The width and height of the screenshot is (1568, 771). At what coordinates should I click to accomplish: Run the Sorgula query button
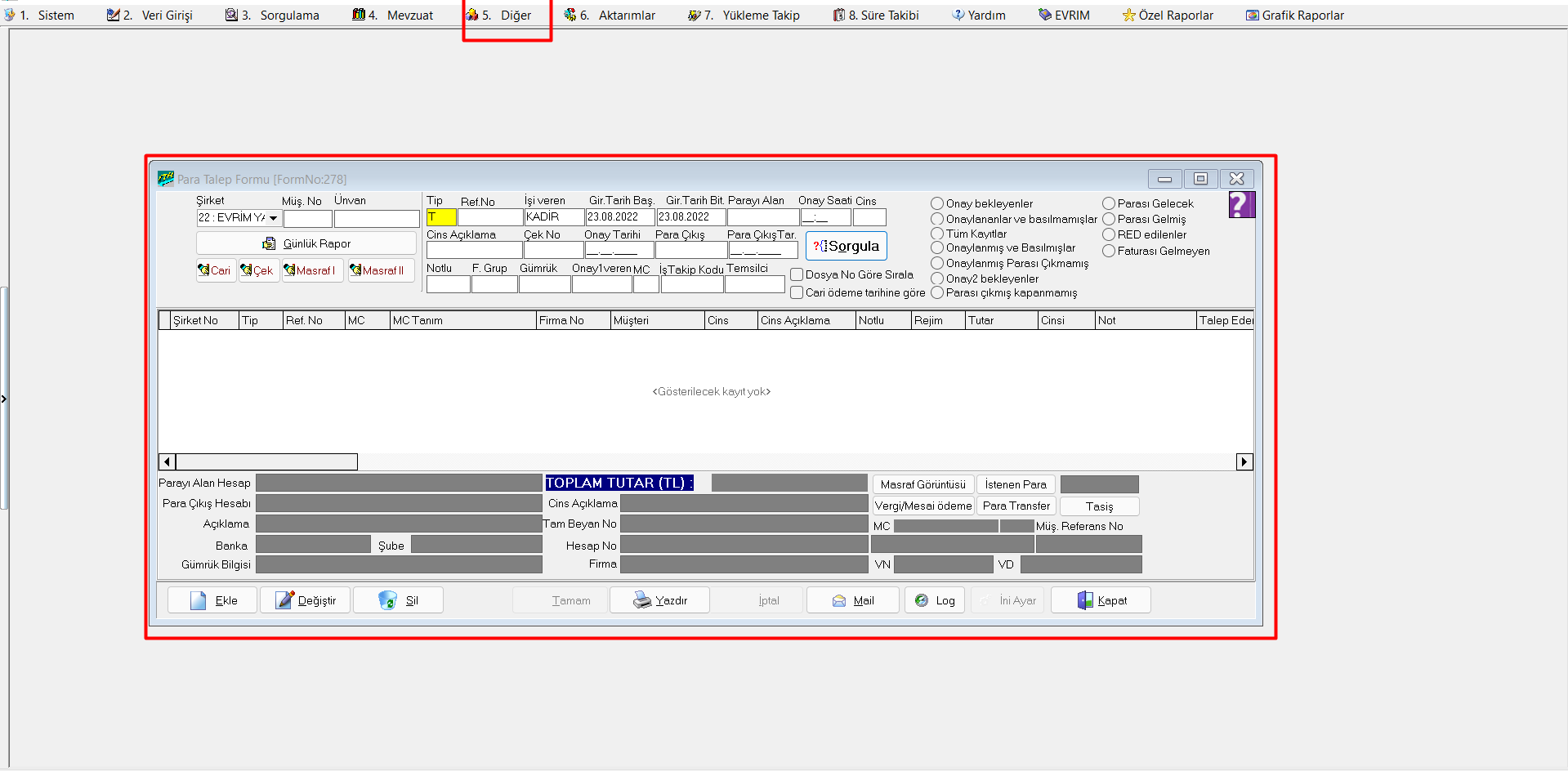coord(847,246)
